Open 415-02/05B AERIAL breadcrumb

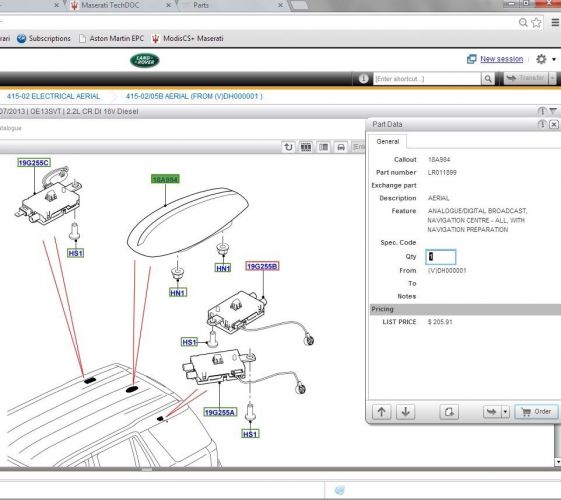coord(194,96)
